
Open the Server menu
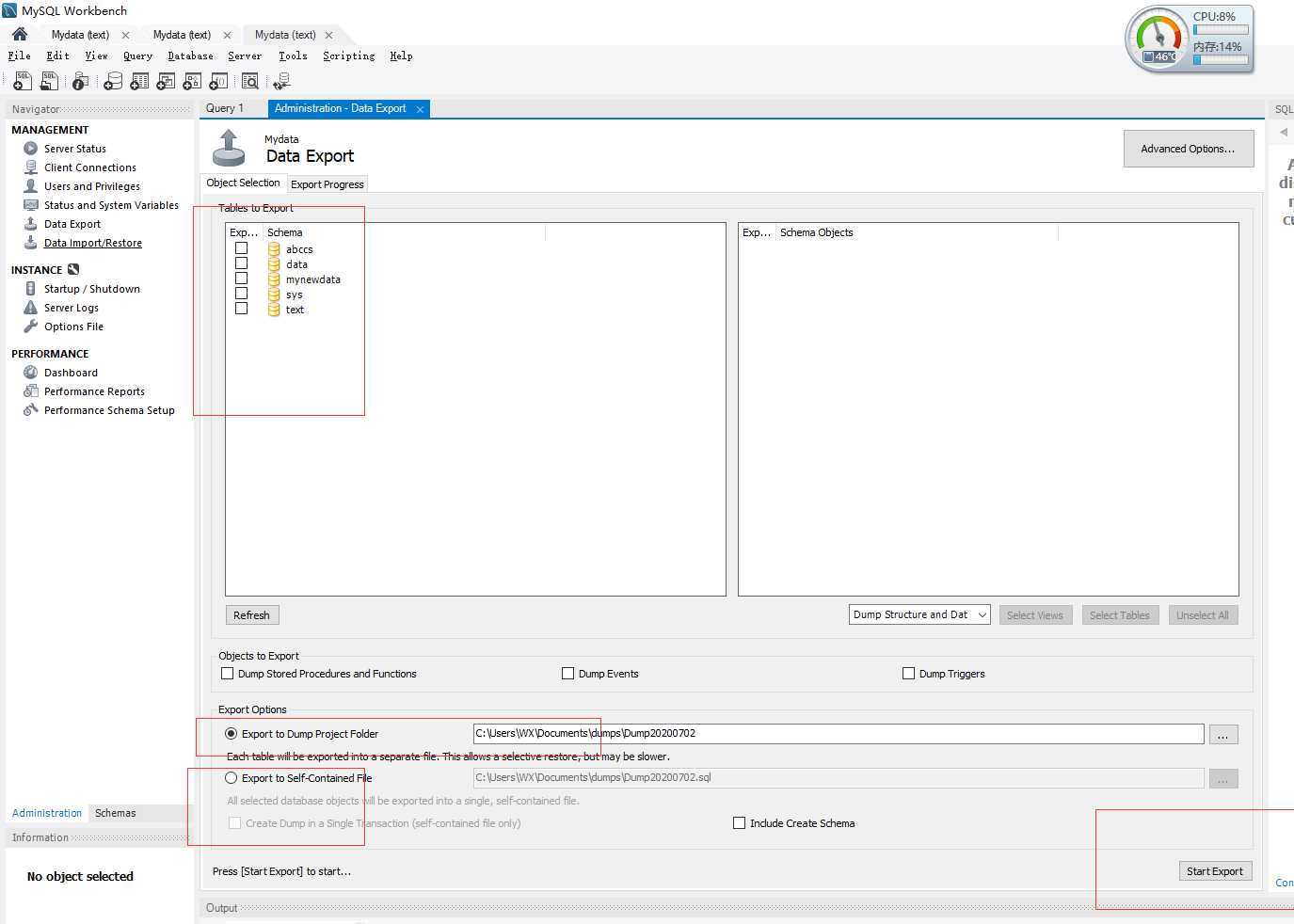tap(245, 56)
